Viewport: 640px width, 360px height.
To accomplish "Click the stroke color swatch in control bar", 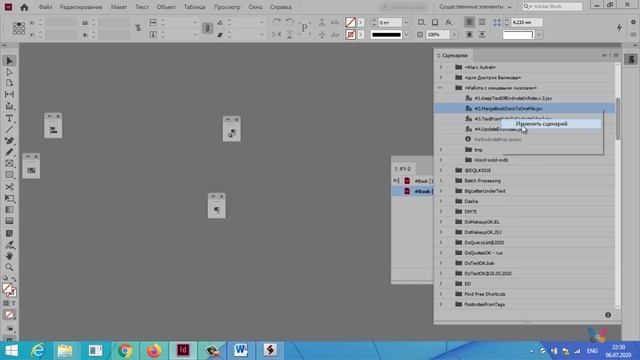I will click(350, 35).
